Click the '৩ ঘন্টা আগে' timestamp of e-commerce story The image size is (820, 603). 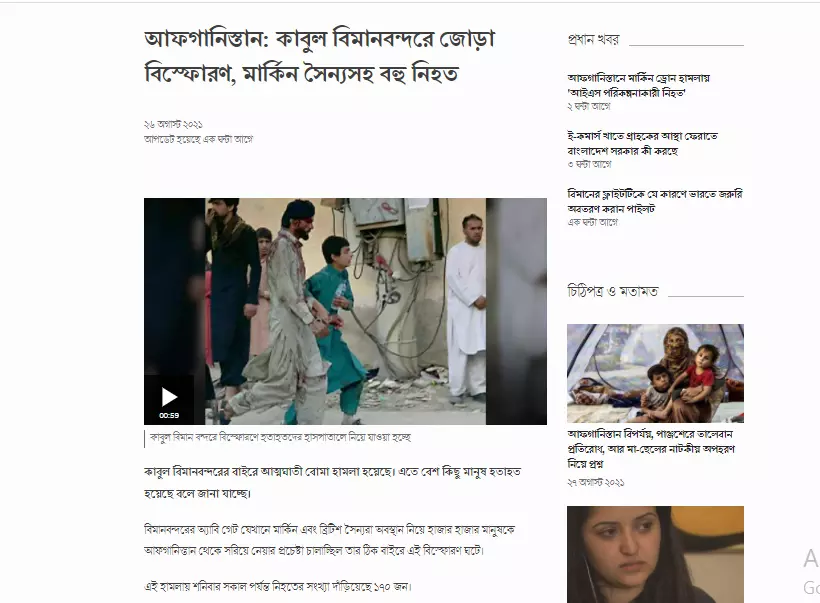[x=589, y=164]
